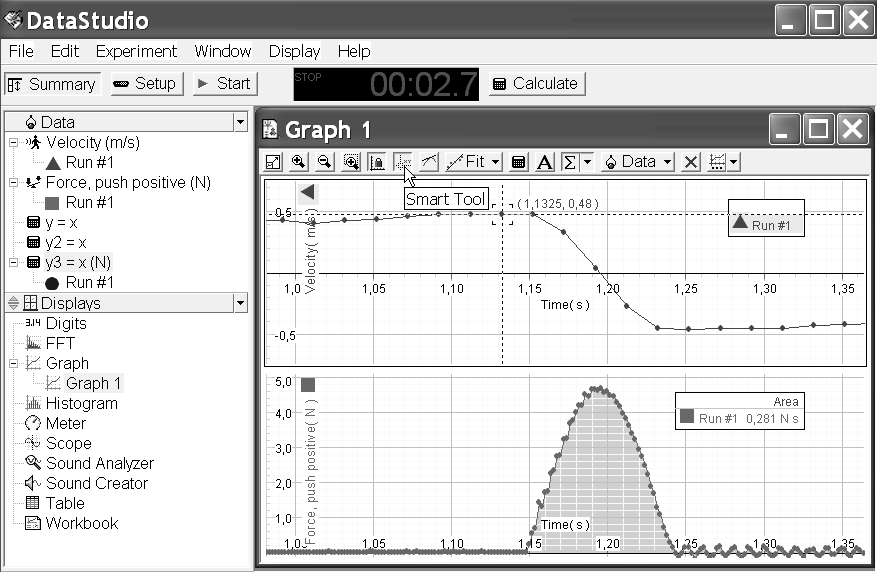
Task: Open the graph settings dropdown arrow
Action: pyautogui.click(x=733, y=162)
